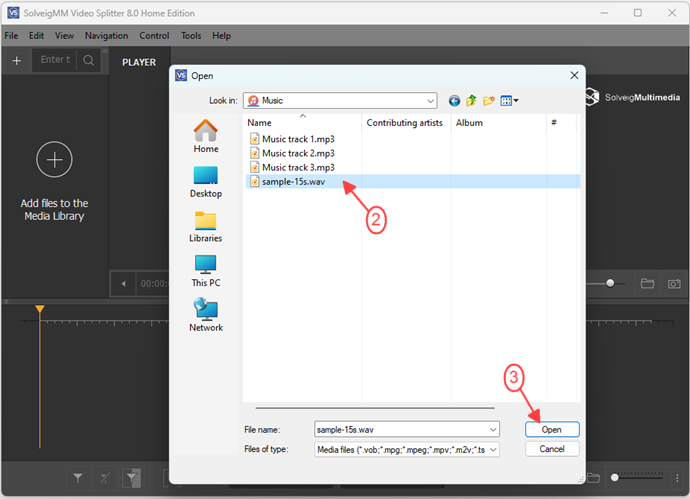This screenshot has height=499, width=690.
Task: Click the previous frame arrow in the player
Action: tap(124, 284)
